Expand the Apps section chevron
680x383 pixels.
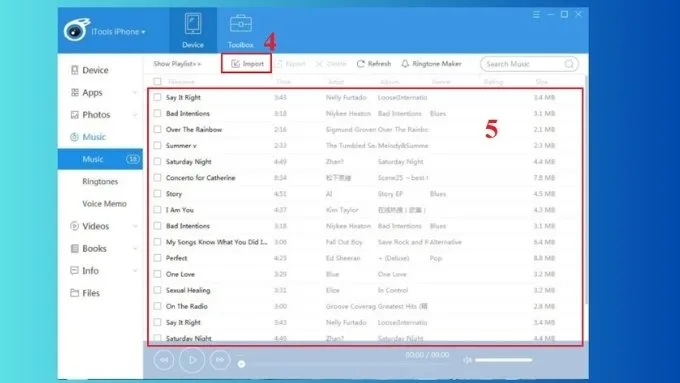pyautogui.click(x=135, y=92)
